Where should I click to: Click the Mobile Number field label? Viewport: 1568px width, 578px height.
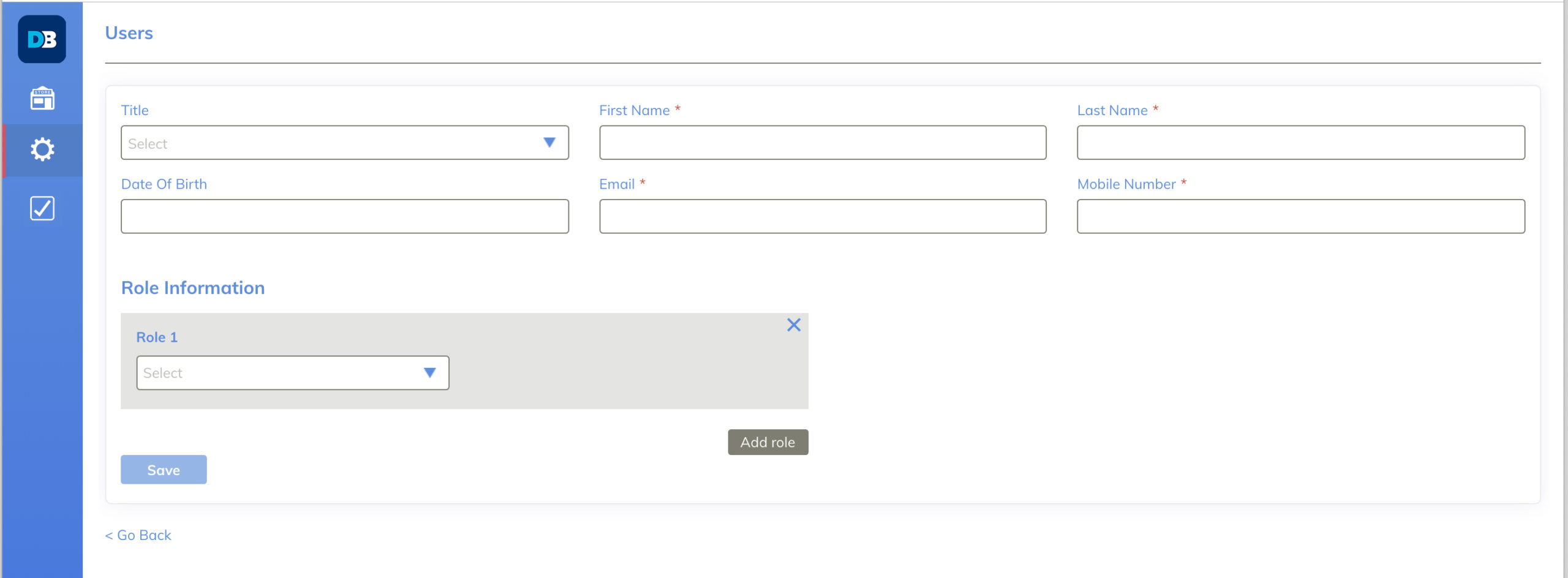pos(1126,184)
